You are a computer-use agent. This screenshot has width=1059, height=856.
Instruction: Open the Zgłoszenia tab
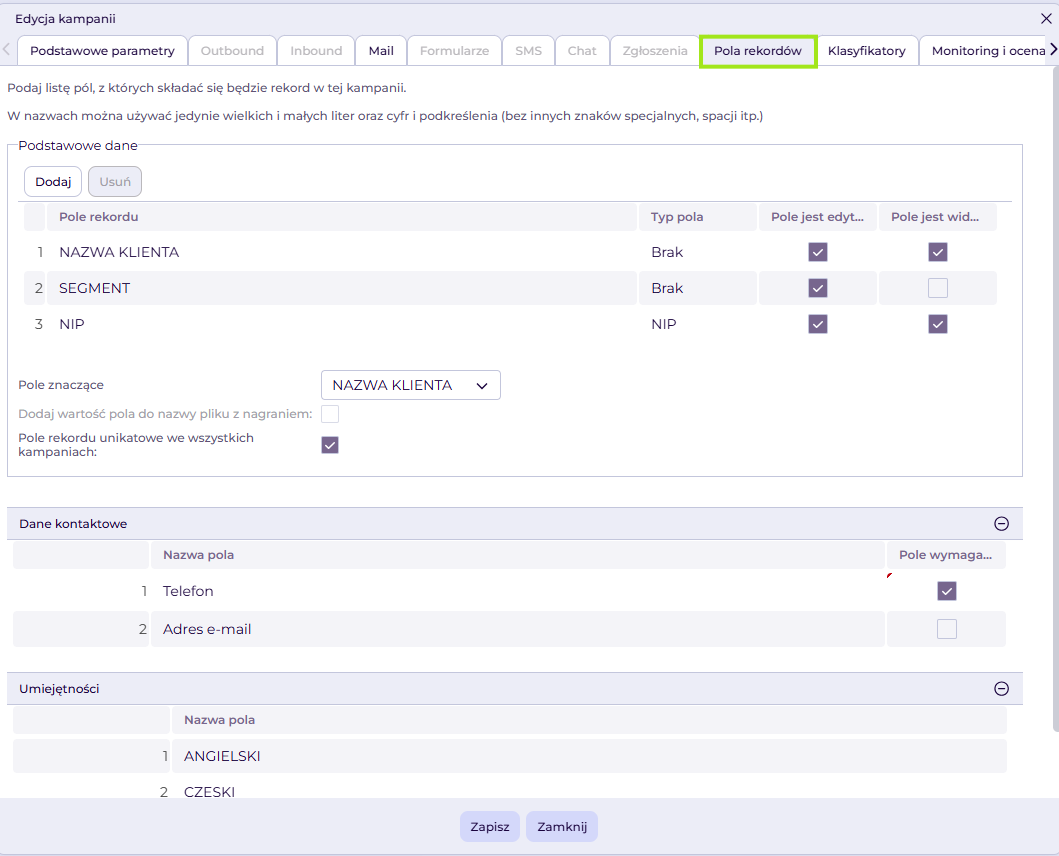[x=654, y=51]
